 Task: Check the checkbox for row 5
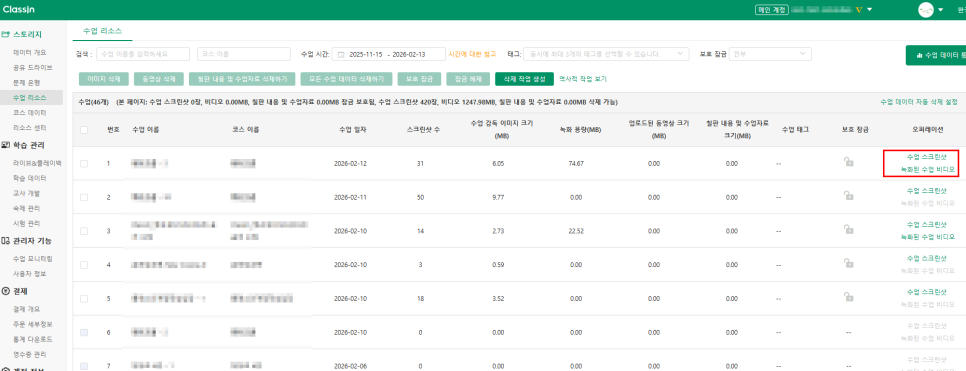click(x=84, y=298)
